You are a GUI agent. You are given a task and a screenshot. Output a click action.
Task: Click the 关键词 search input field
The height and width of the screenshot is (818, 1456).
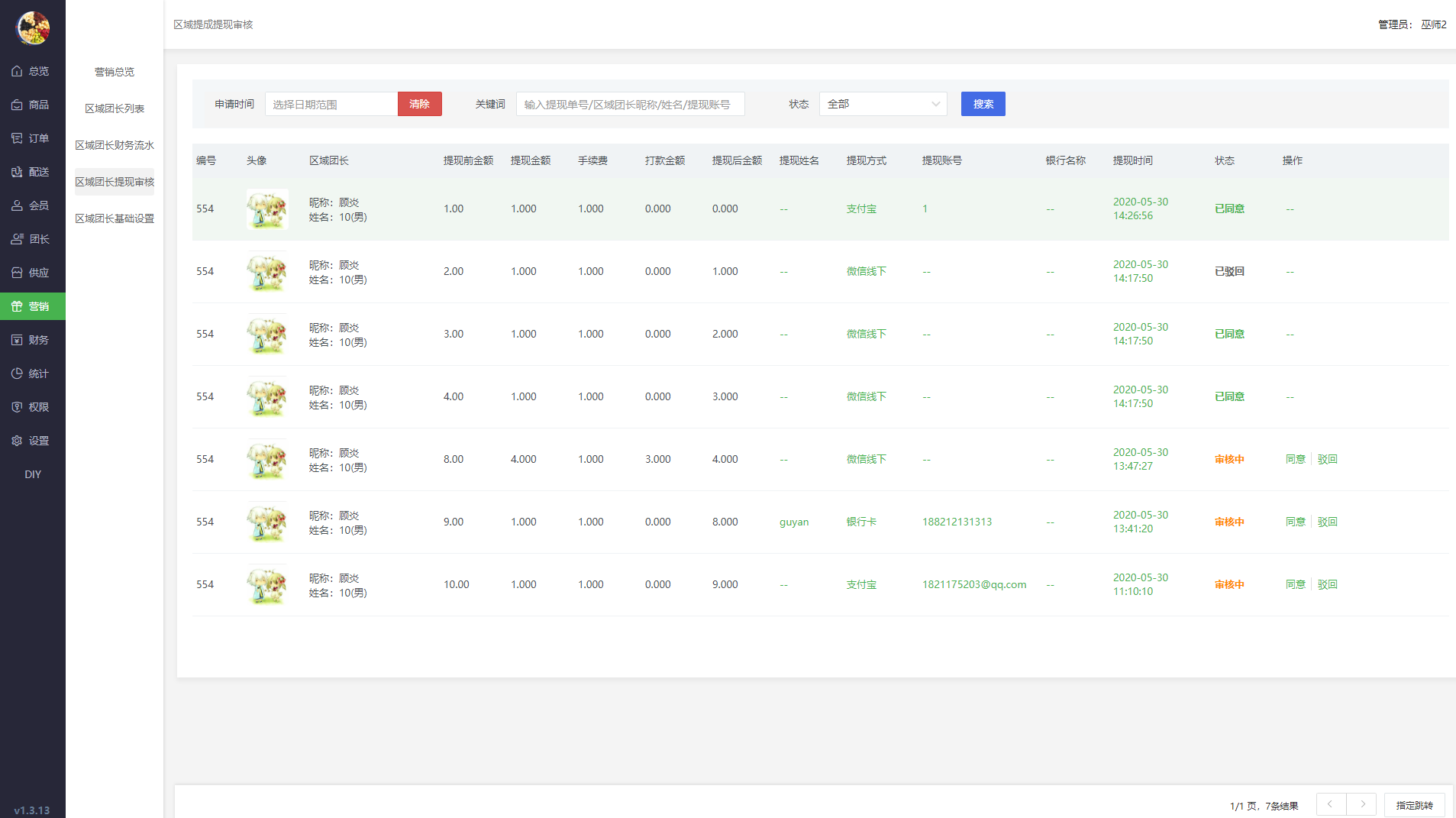click(x=630, y=104)
